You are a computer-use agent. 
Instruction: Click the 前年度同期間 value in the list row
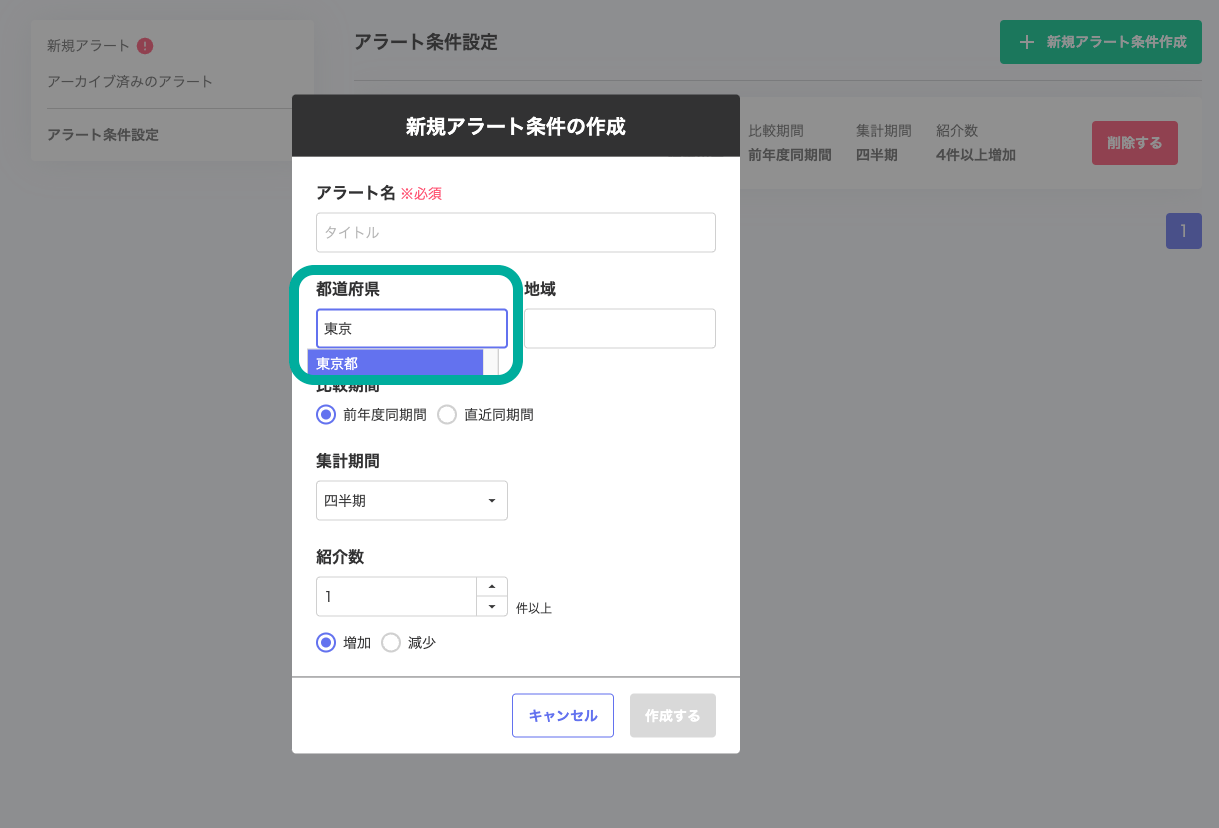tap(790, 155)
